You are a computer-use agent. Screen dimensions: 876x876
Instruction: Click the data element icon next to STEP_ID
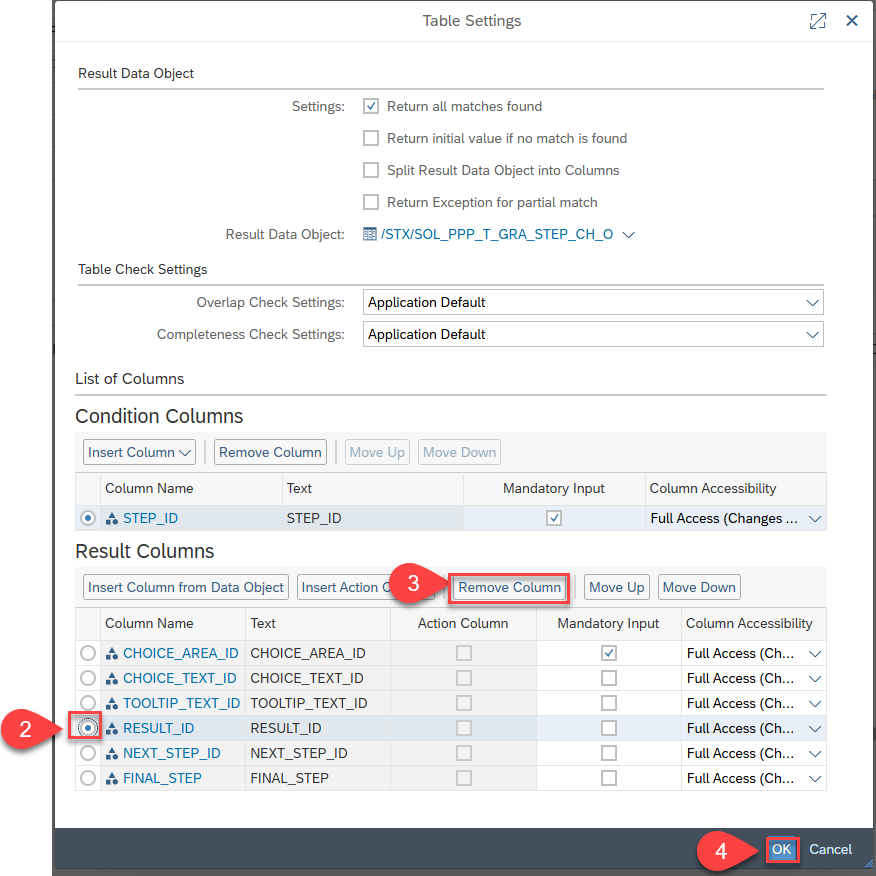point(112,519)
